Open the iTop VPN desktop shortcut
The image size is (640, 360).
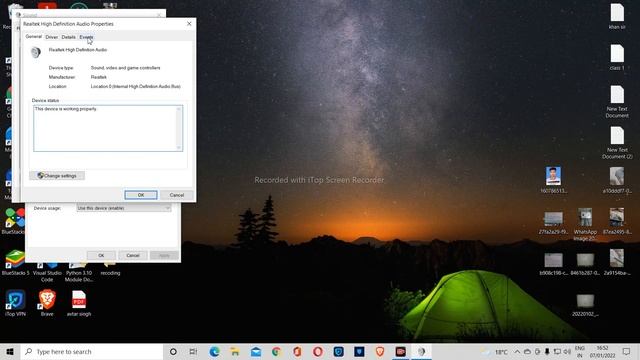[16, 303]
